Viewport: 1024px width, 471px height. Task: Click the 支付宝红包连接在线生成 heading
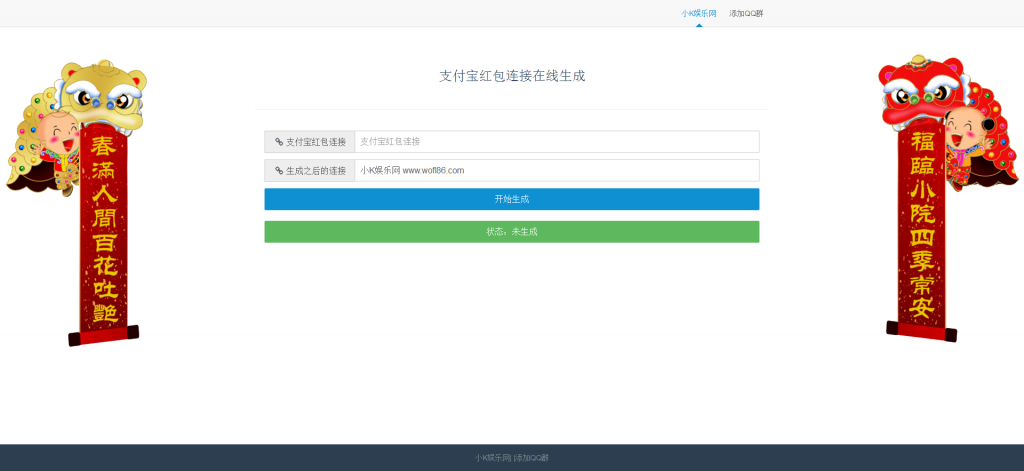(512, 76)
